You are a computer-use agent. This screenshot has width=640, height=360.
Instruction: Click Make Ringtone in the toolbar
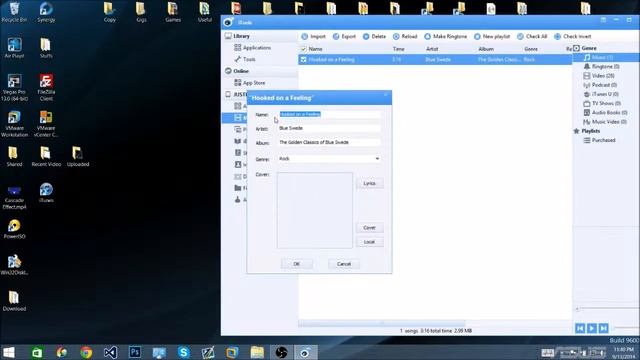tap(446, 36)
